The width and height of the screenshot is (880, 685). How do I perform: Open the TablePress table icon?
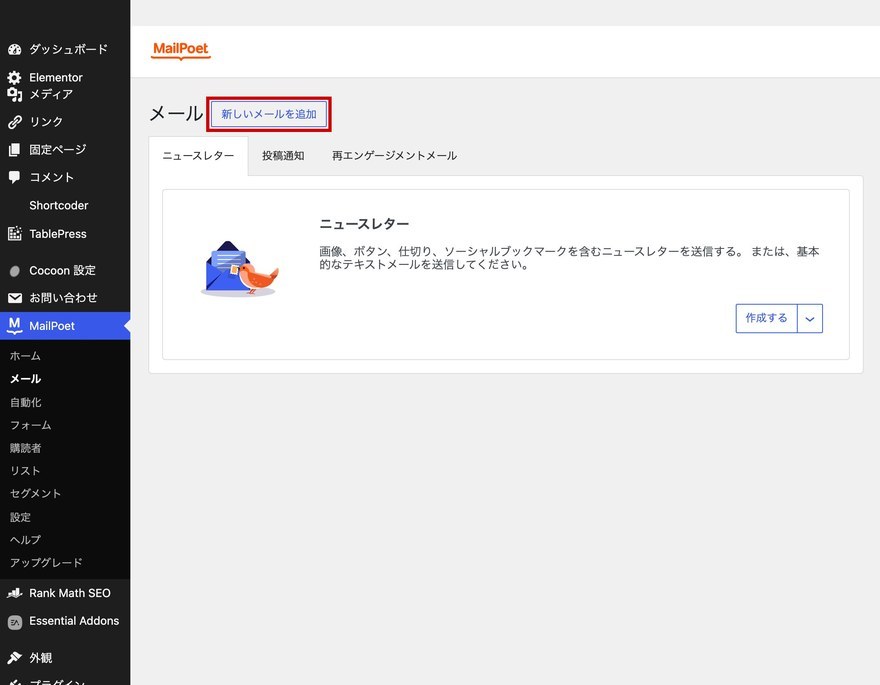coord(15,233)
